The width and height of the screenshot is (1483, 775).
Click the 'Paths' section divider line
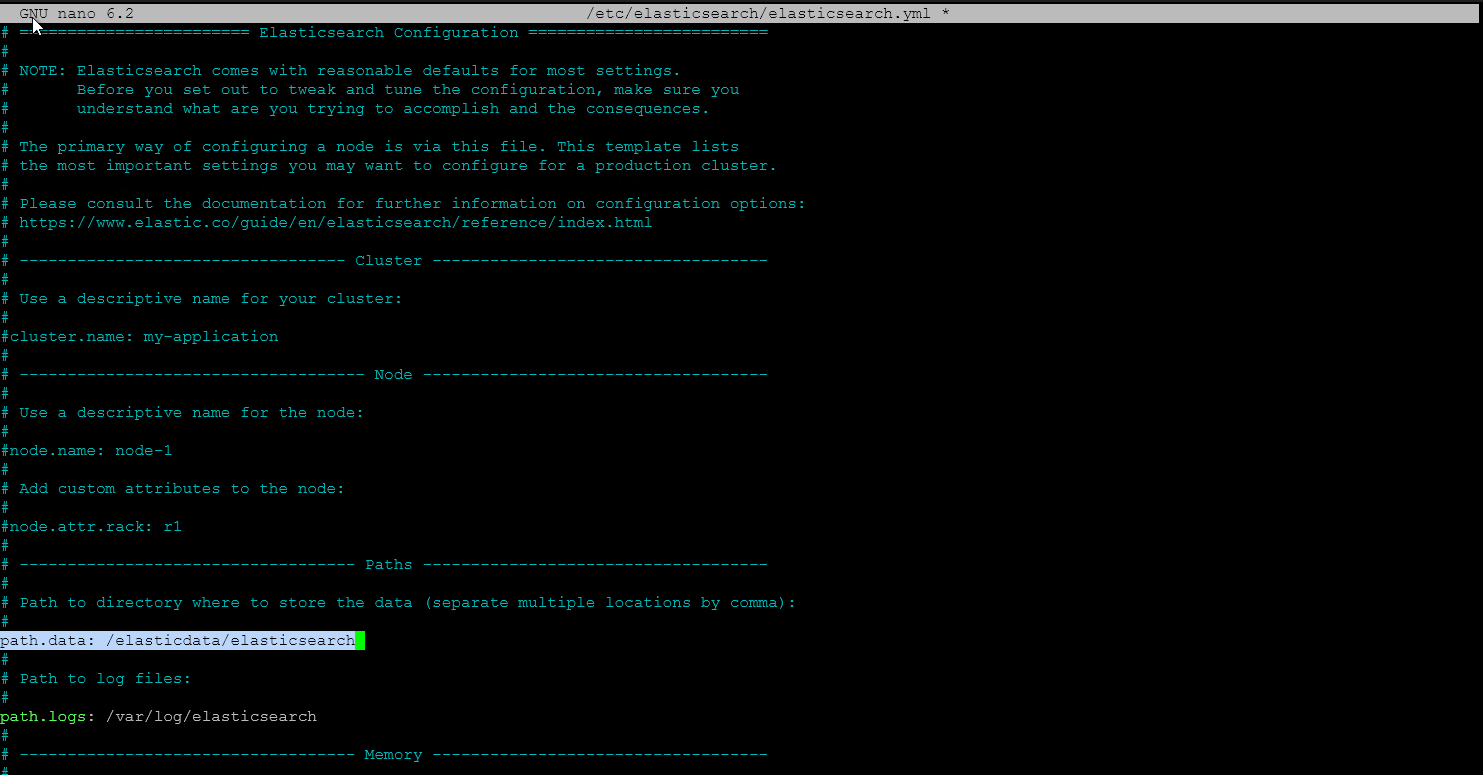[x=384, y=565]
